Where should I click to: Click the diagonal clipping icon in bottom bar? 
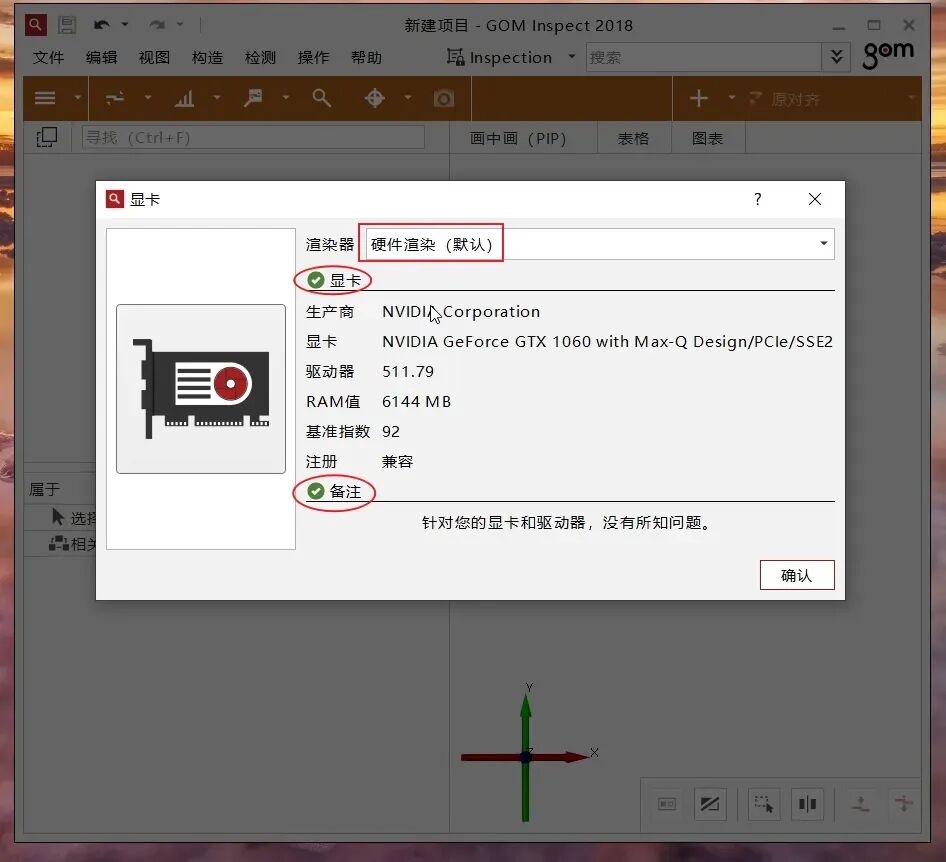coord(710,803)
